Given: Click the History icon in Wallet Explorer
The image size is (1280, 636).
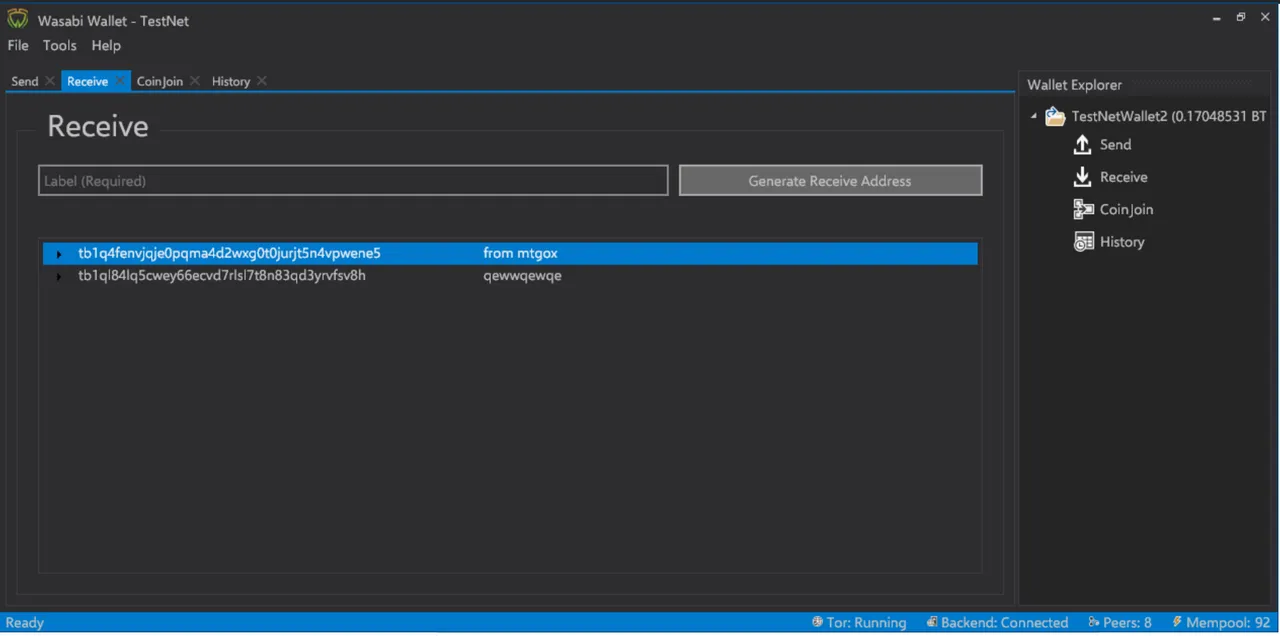Looking at the screenshot, I should point(1083,242).
